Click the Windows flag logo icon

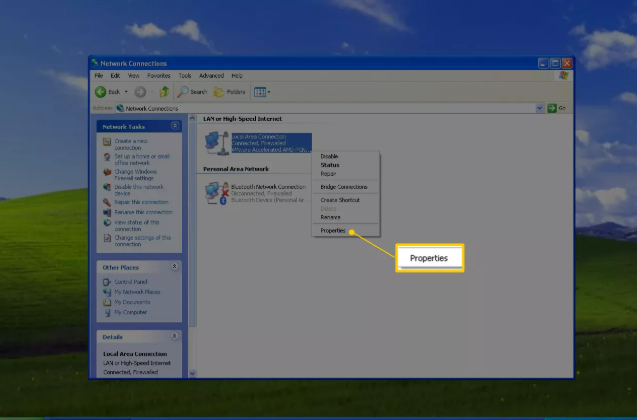[563, 76]
